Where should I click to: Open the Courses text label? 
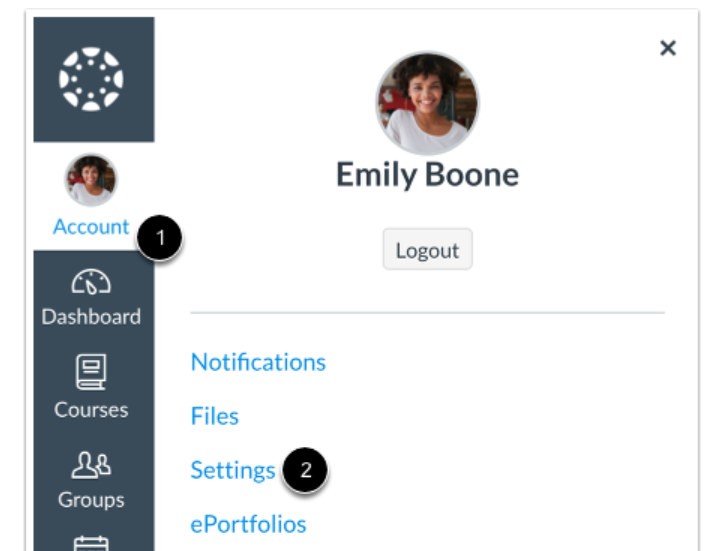click(91, 410)
